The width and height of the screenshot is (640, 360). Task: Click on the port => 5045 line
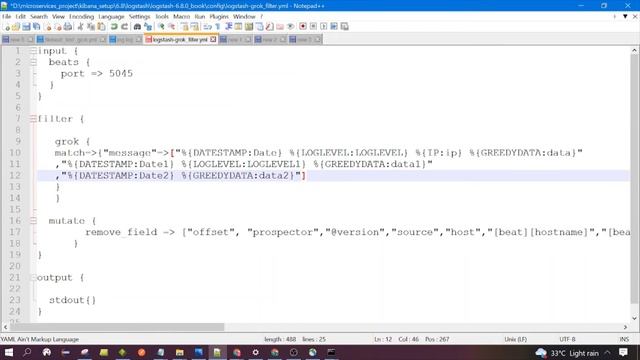(97, 73)
